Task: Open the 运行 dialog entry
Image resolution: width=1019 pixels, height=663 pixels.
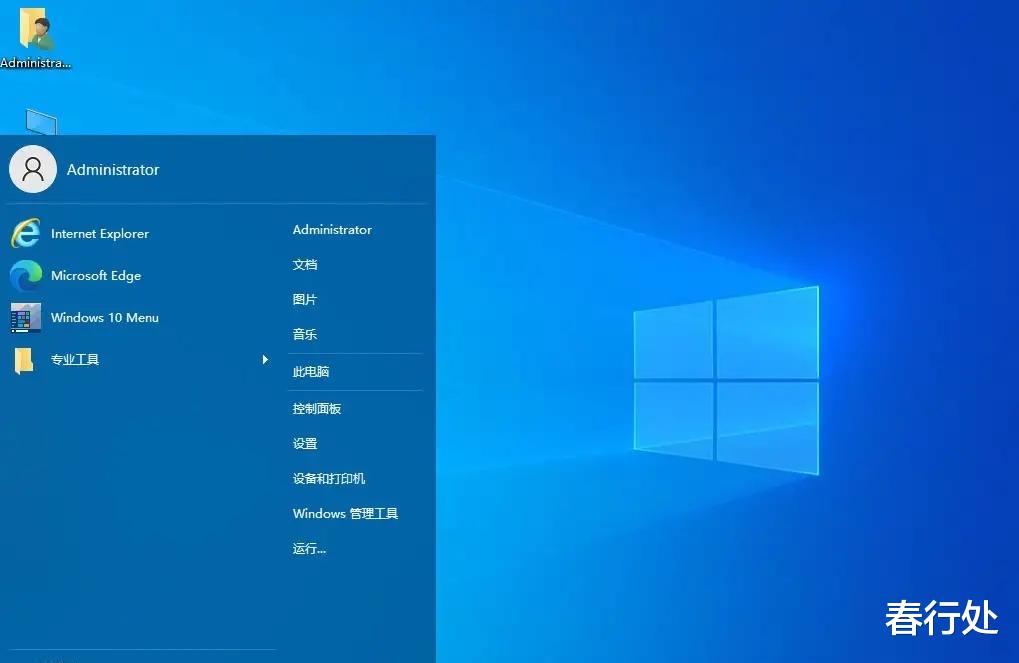Action: click(x=309, y=548)
